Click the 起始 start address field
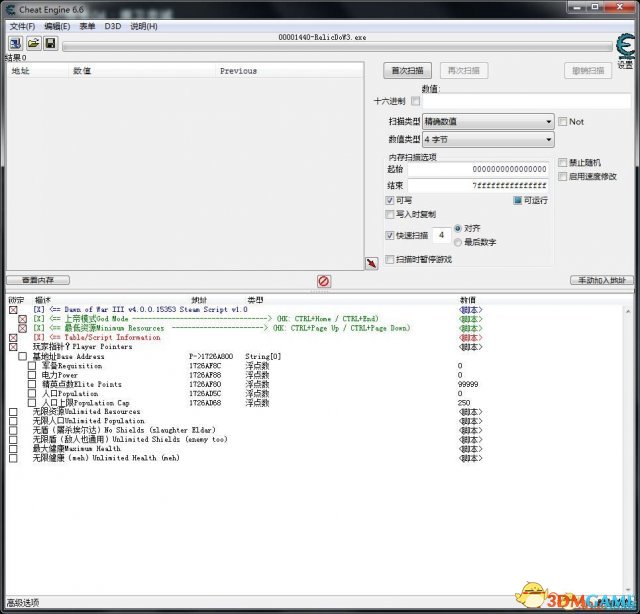 [478, 169]
